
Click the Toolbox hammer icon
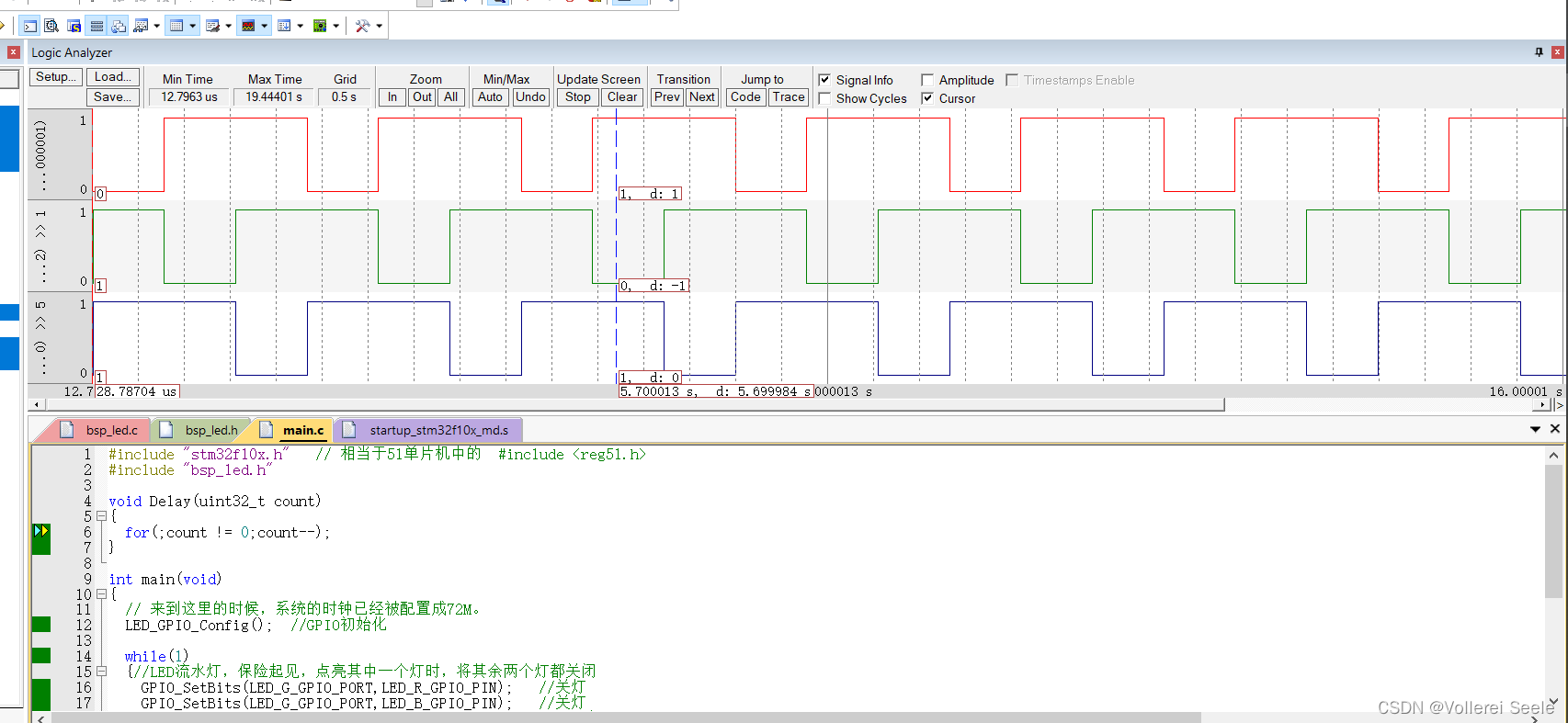pos(363,26)
